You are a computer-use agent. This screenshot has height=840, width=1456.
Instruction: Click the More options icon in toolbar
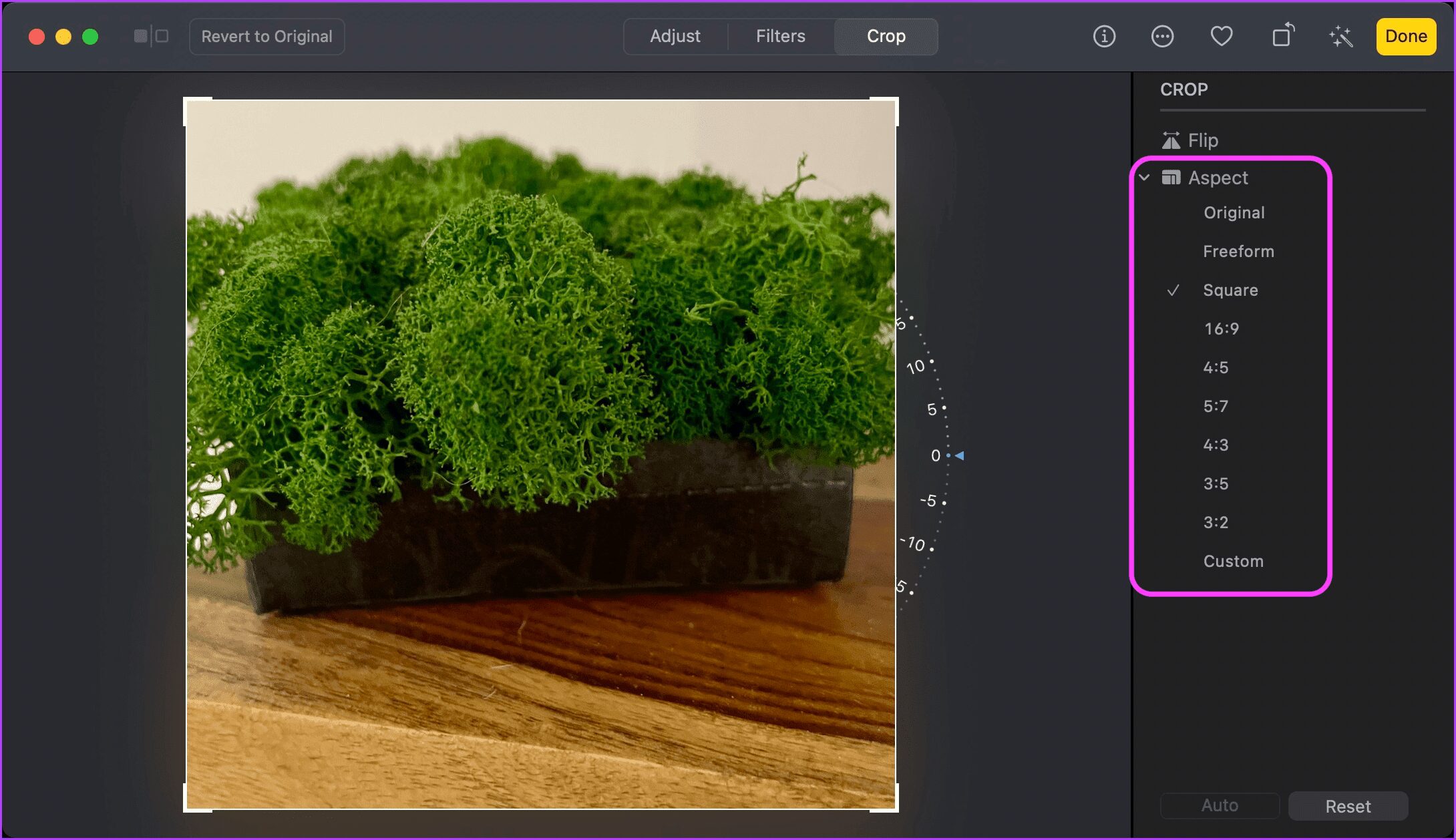(1162, 36)
